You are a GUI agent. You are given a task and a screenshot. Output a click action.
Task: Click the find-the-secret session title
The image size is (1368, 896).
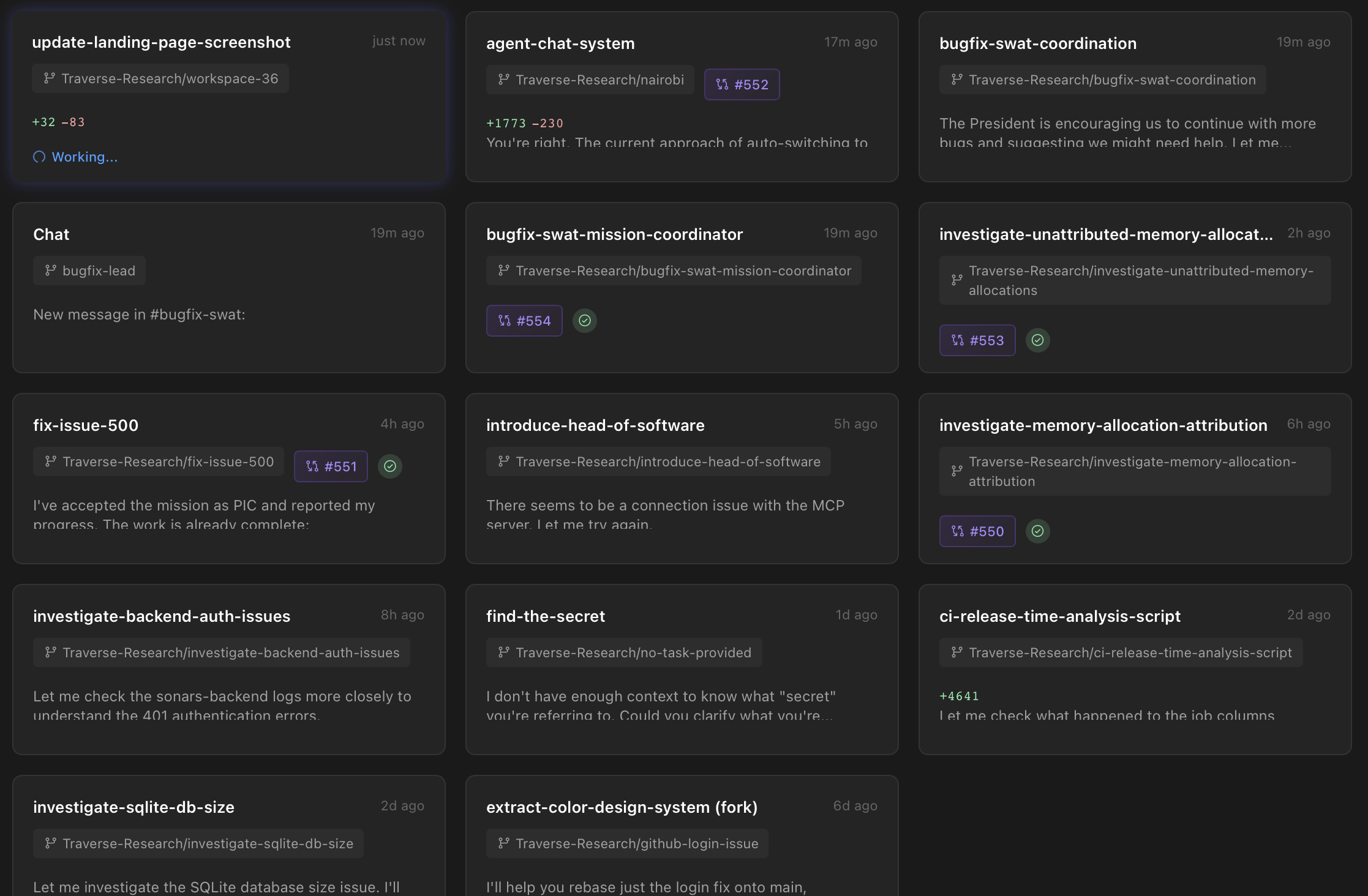[545, 616]
